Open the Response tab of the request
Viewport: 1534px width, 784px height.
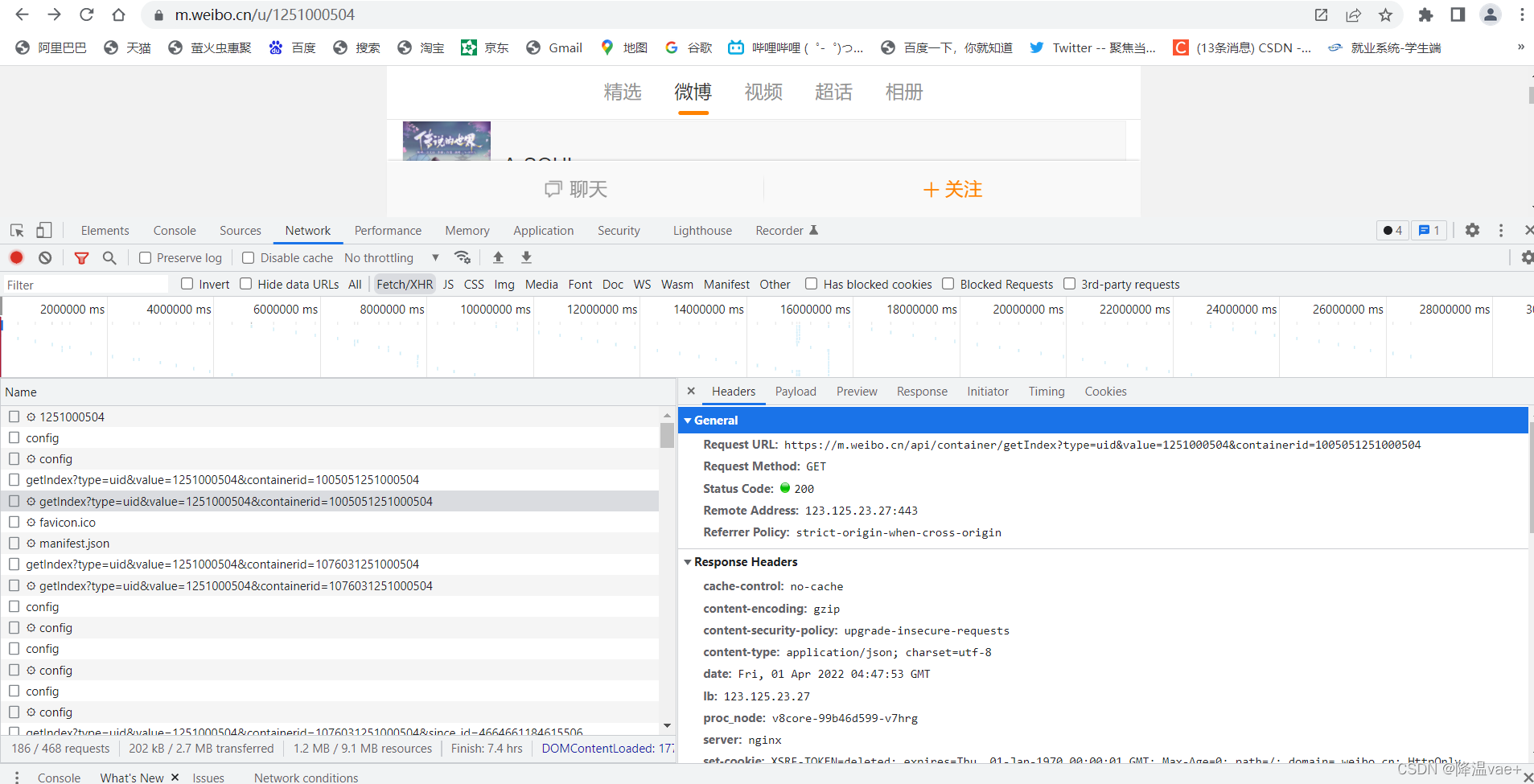click(922, 392)
